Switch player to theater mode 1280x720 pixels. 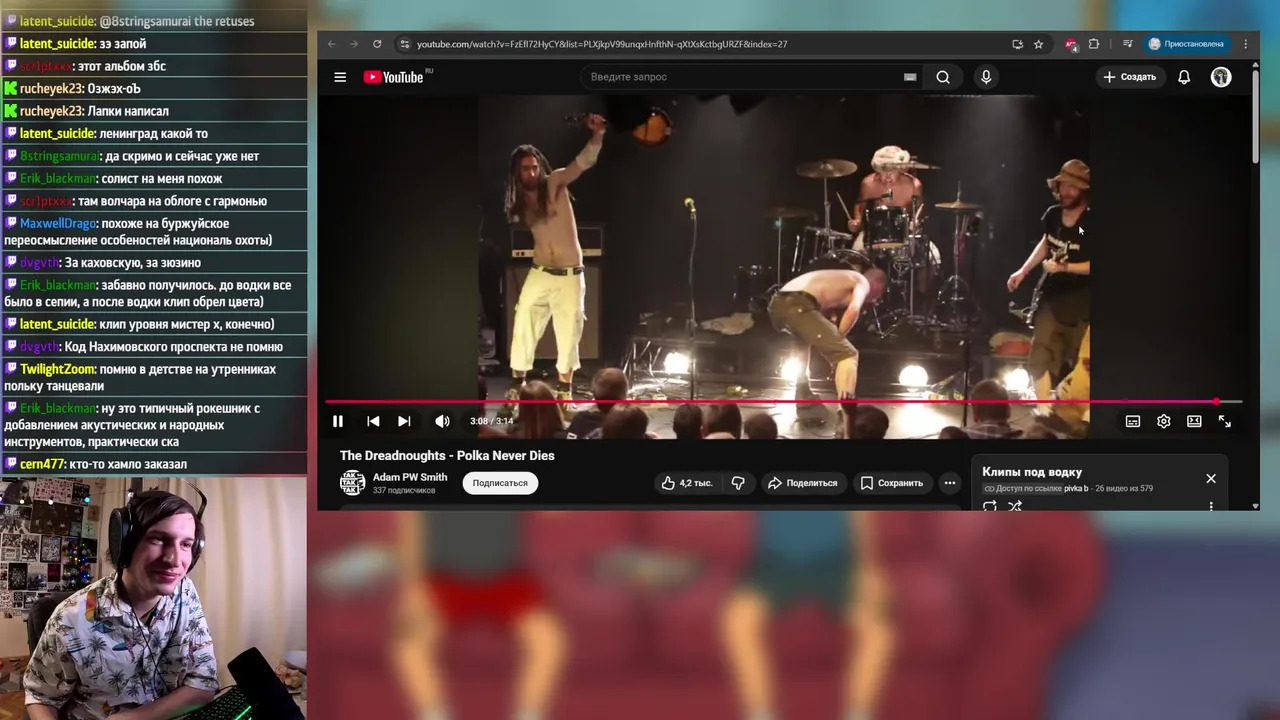coord(1194,421)
